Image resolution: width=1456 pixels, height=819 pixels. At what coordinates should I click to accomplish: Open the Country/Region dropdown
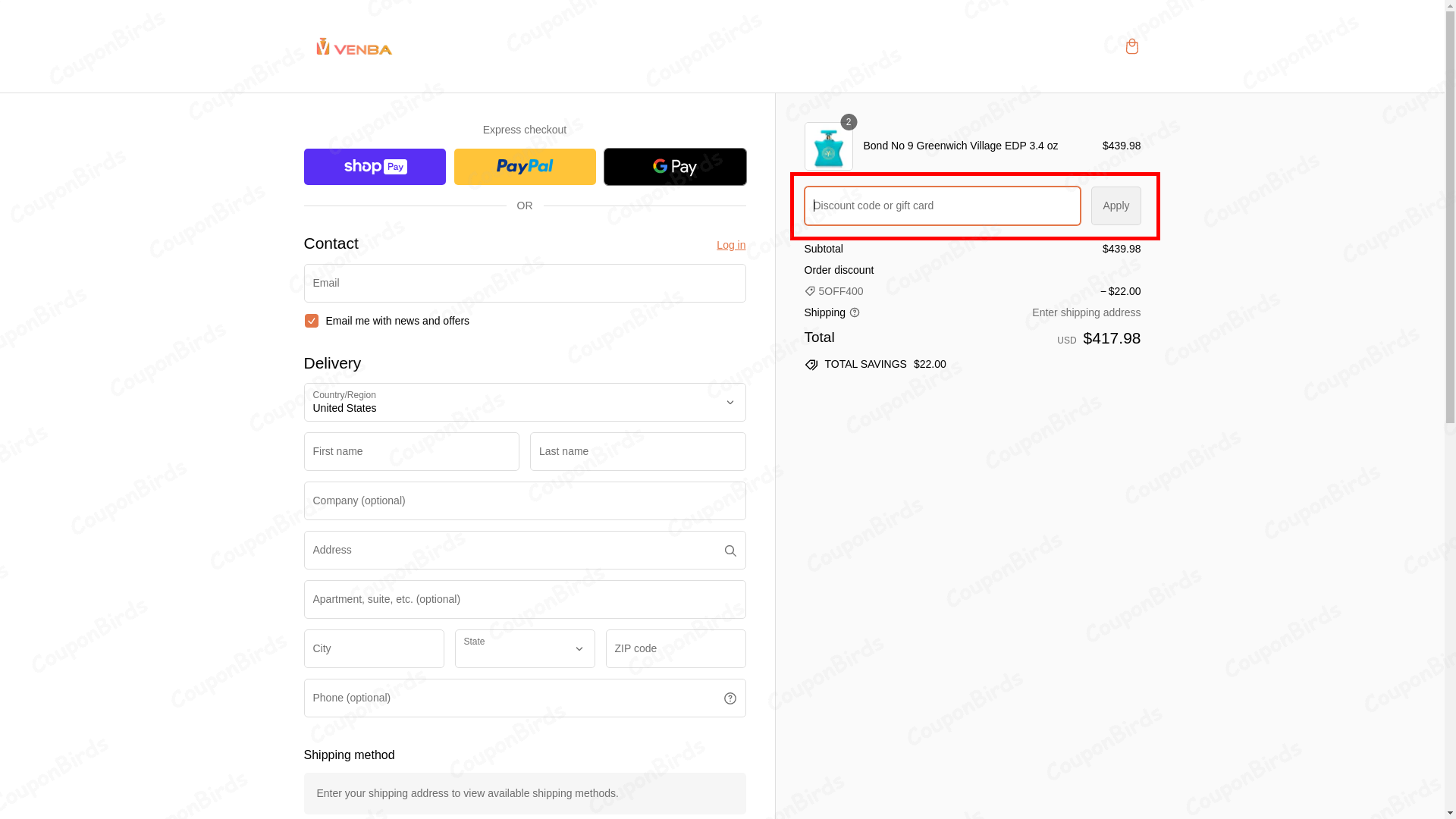pyautogui.click(x=525, y=403)
